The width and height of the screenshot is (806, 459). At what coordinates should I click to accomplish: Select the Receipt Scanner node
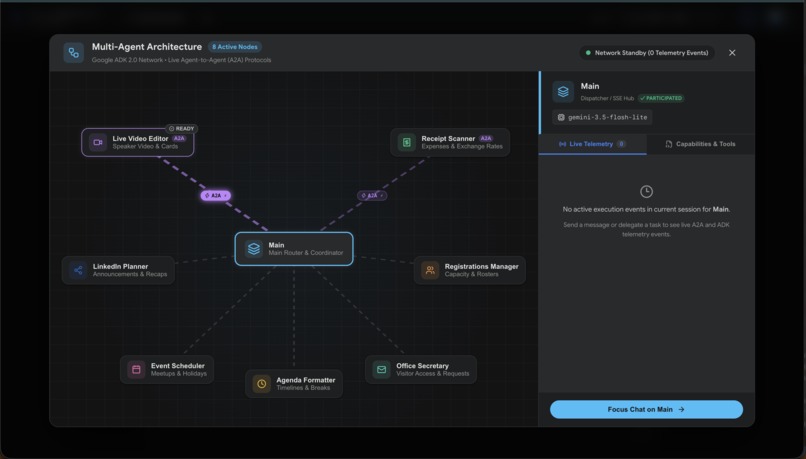tap(450, 142)
